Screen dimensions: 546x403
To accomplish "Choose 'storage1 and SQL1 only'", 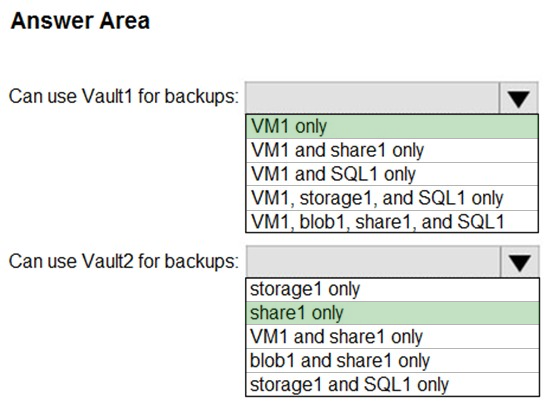I will (392, 385).
